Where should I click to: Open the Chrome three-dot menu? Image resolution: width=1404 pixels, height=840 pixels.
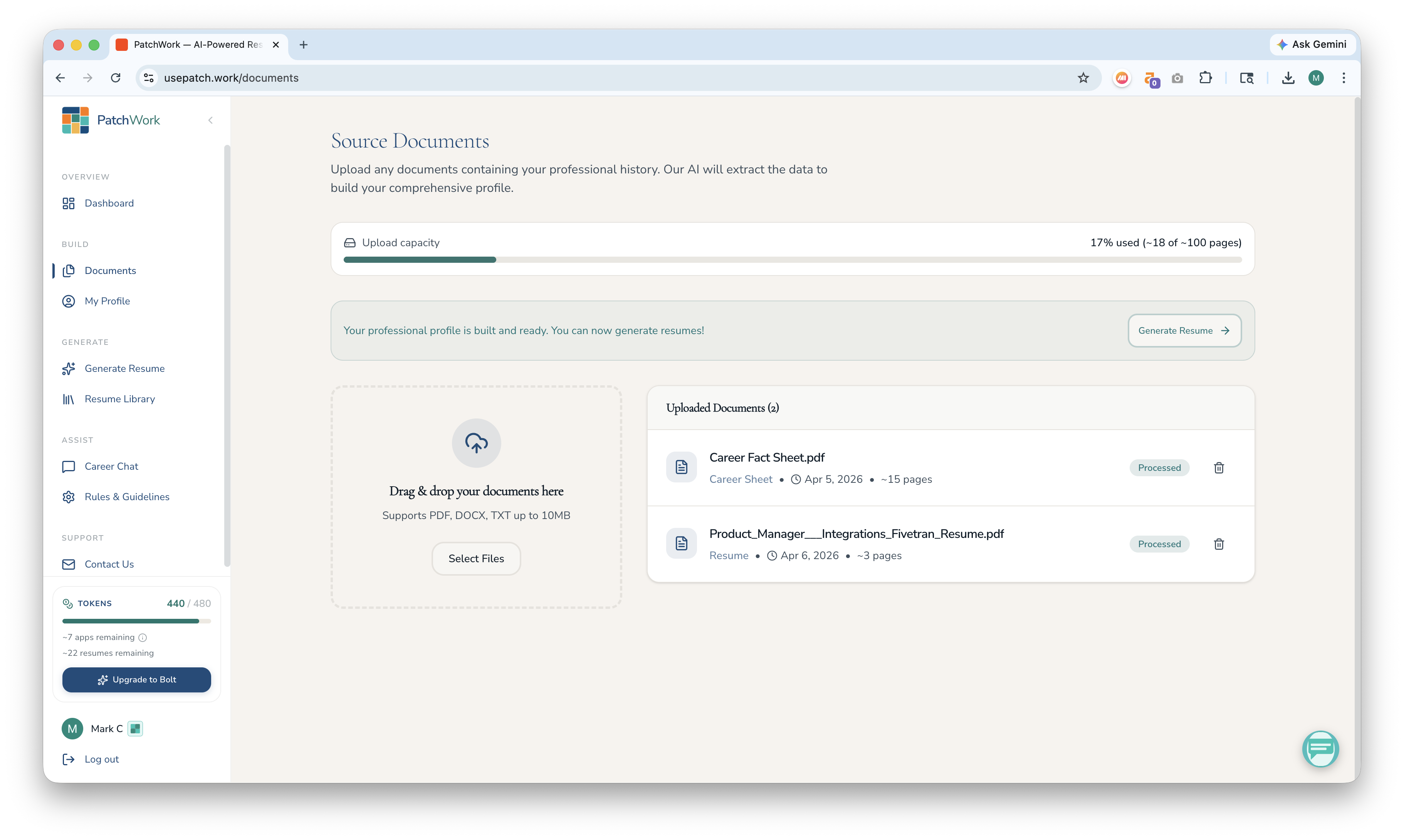coord(1344,78)
